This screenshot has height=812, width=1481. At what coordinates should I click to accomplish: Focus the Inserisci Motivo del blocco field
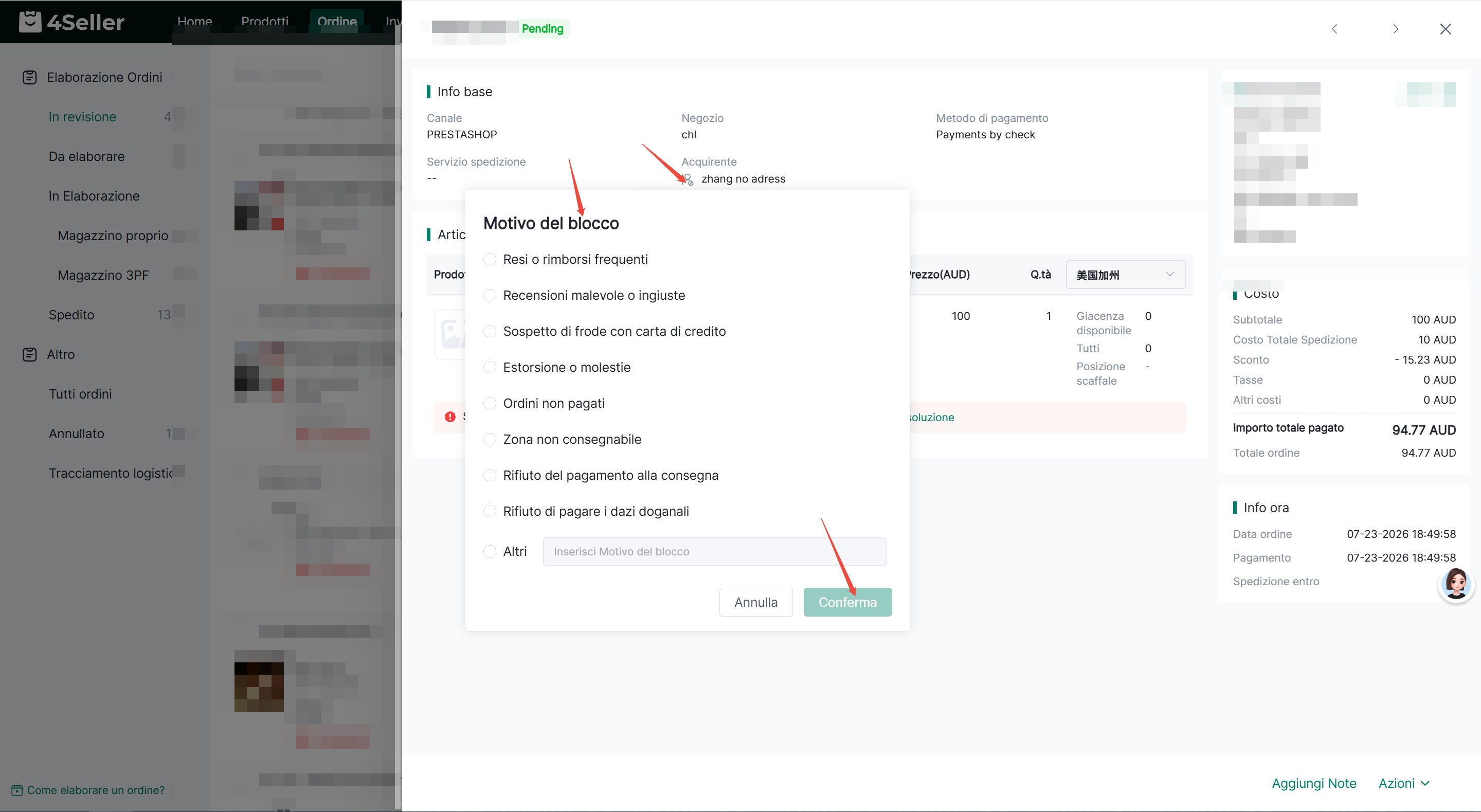[x=714, y=551]
